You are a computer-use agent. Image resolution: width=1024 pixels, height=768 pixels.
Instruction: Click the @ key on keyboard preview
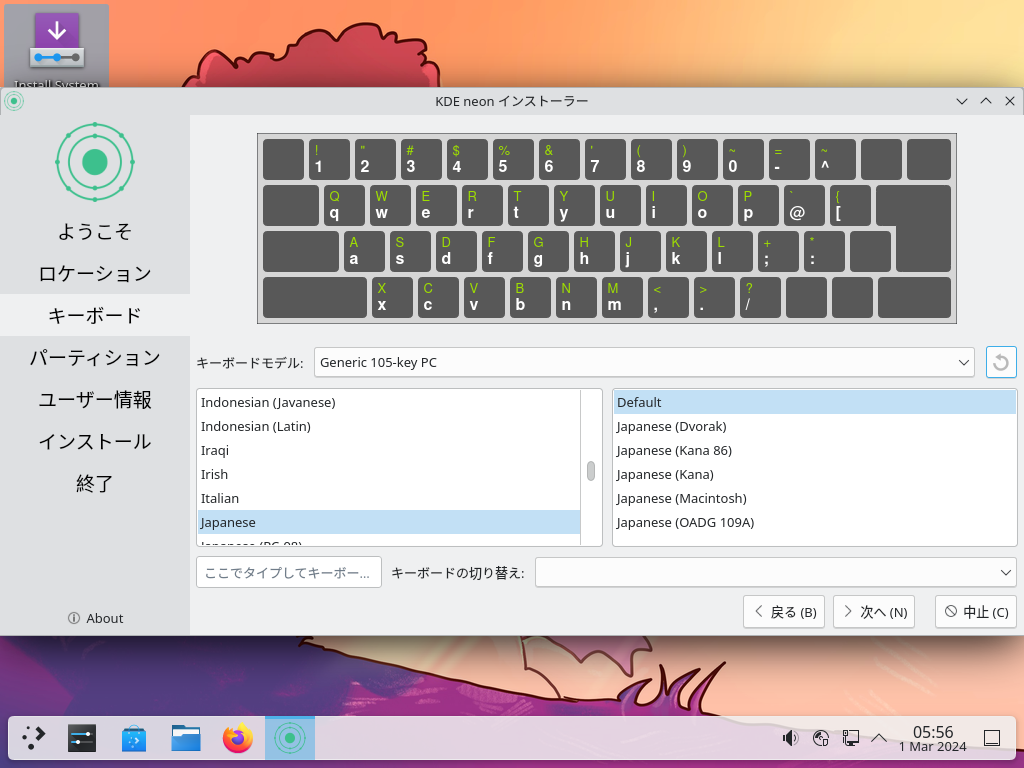pyautogui.click(x=804, y=205)
